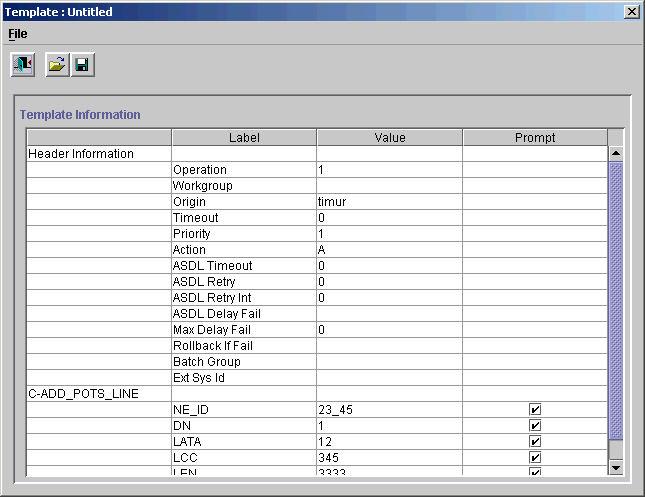The image size is (645, 497).
Task: Save the template with the floppy disk icon
Action: [x=83, y=65]
